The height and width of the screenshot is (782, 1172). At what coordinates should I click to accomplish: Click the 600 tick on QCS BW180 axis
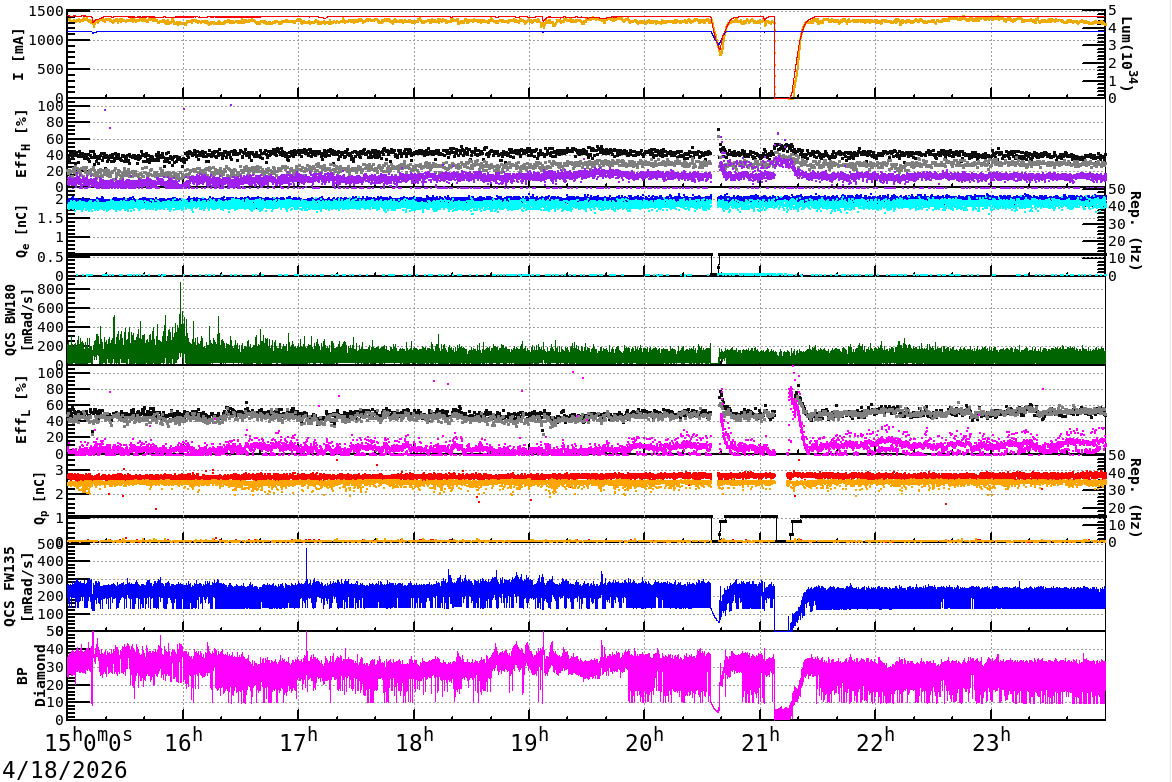point(52,308)
